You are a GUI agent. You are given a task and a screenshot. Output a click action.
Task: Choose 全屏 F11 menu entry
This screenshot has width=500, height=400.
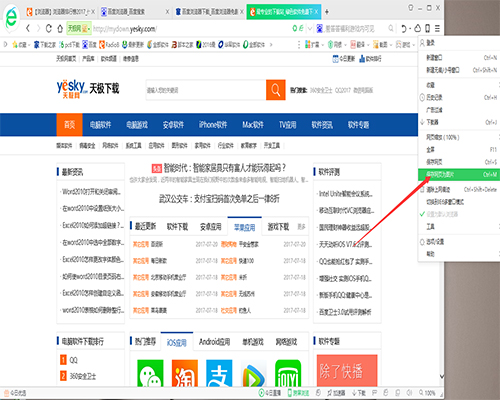[x=459, y=150]
